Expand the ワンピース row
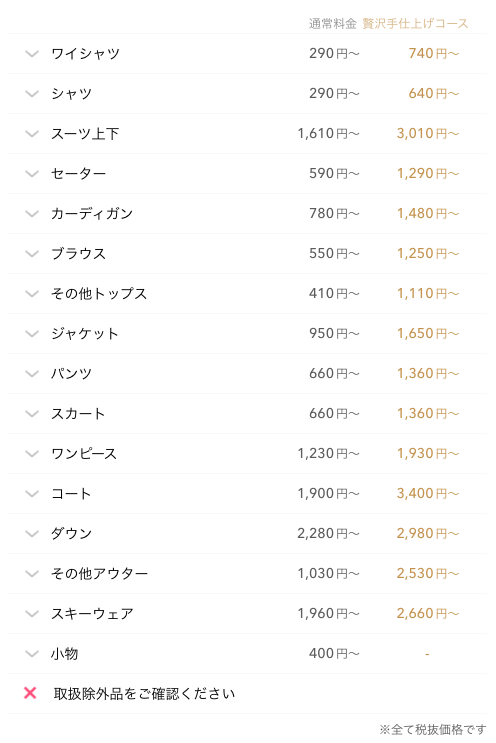The height and width of the screenshot is (743, 496). [x=247, y=453]
